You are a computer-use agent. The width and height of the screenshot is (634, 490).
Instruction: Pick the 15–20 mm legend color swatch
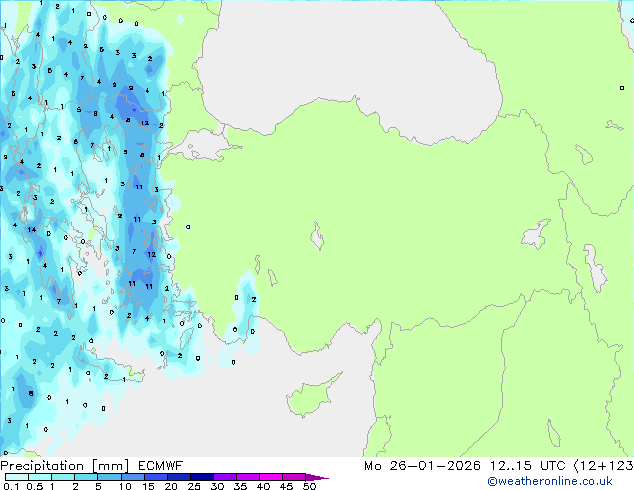[156, 477]
